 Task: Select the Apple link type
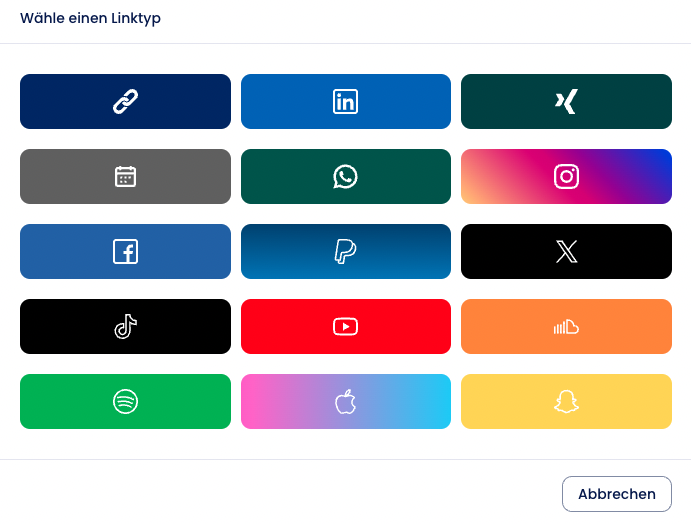point(346,401)
